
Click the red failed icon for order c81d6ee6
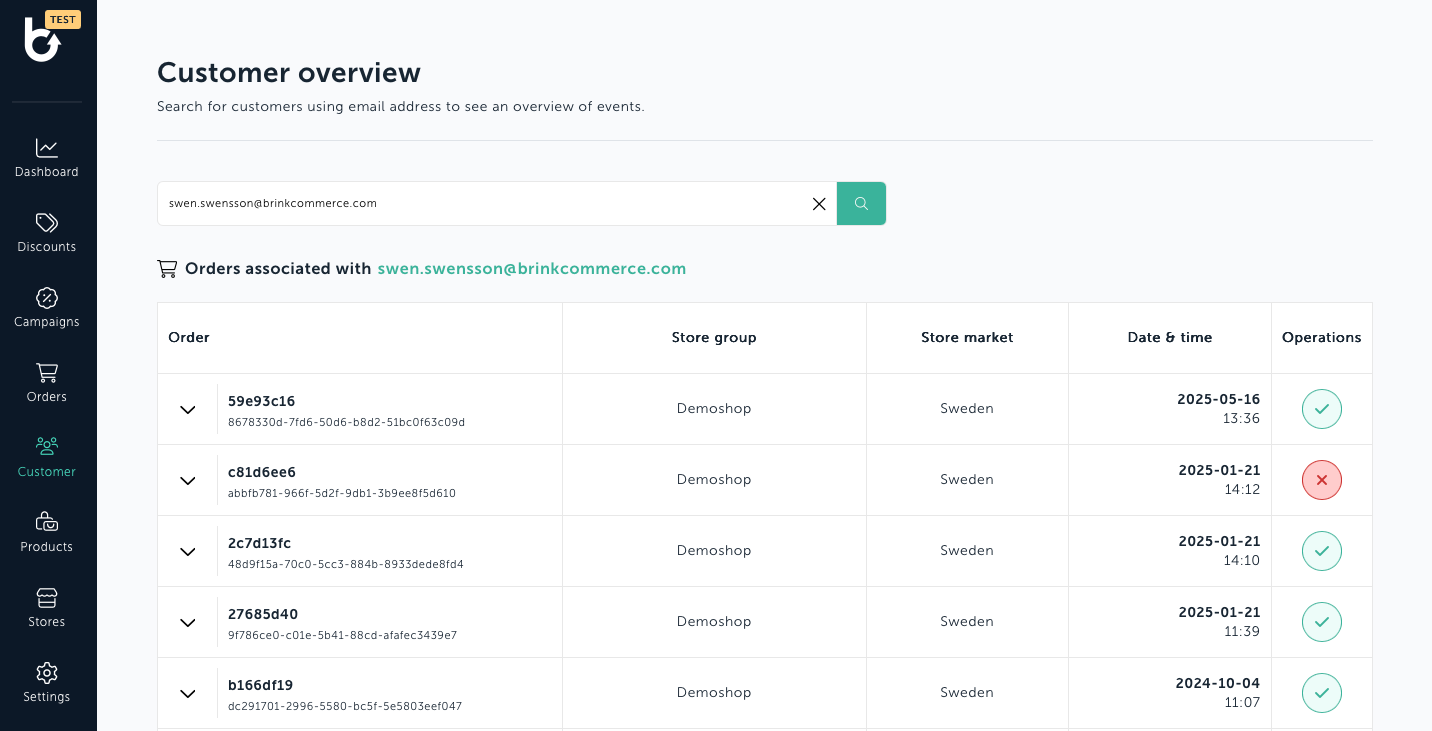[x=1322, y=480]
